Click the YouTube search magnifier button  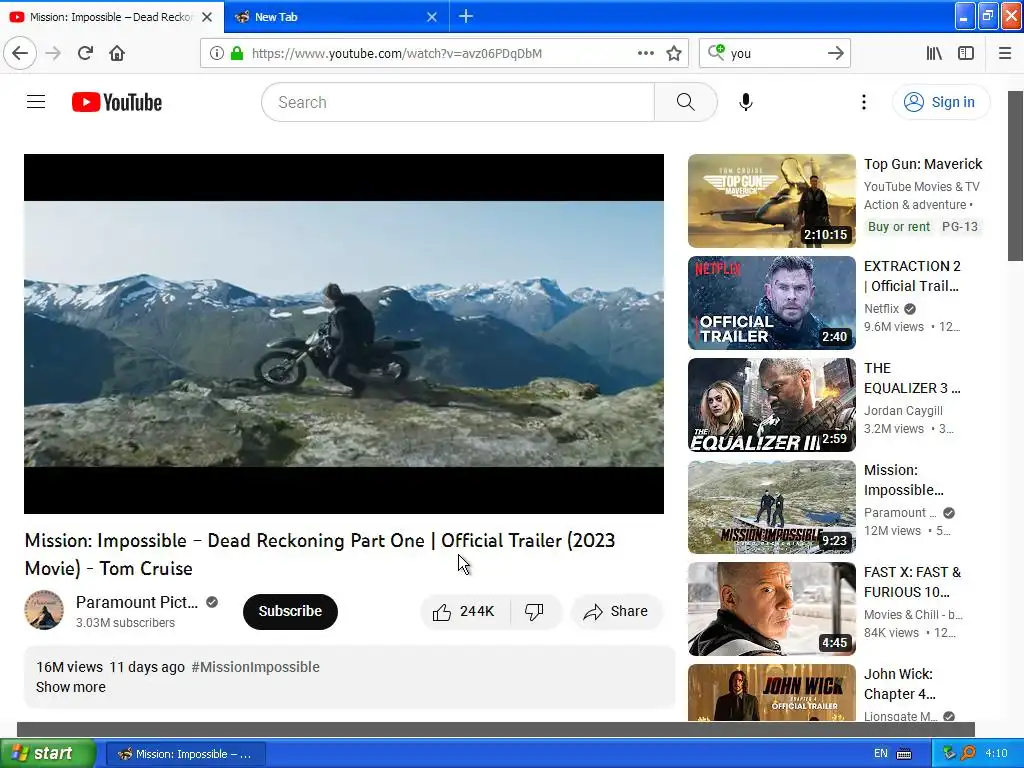686,102
